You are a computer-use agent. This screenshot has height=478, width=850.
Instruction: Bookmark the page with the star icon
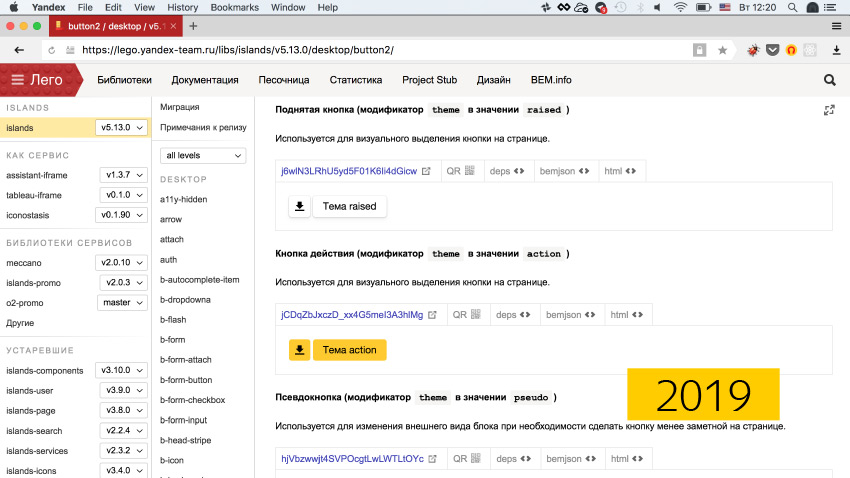pyautogui.click(x=722, y=50)
